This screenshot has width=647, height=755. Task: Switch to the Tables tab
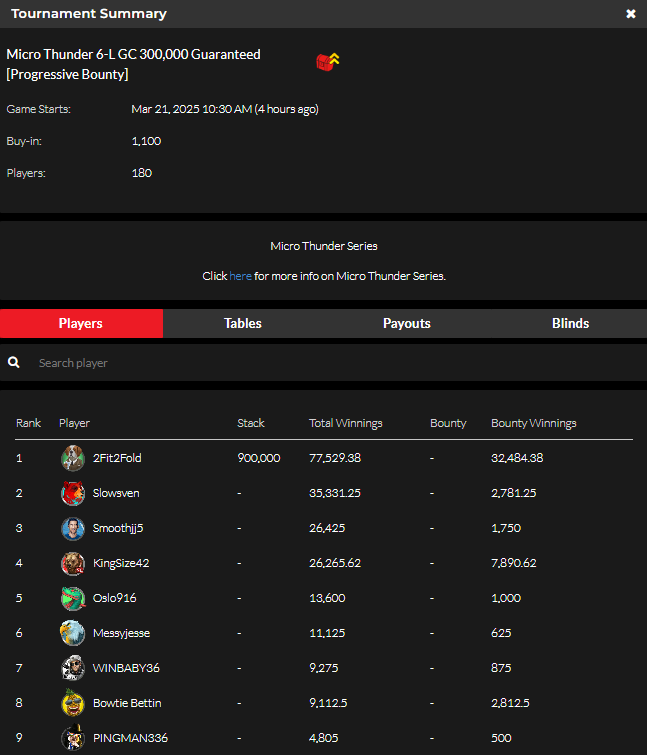[x=243, y=324]
